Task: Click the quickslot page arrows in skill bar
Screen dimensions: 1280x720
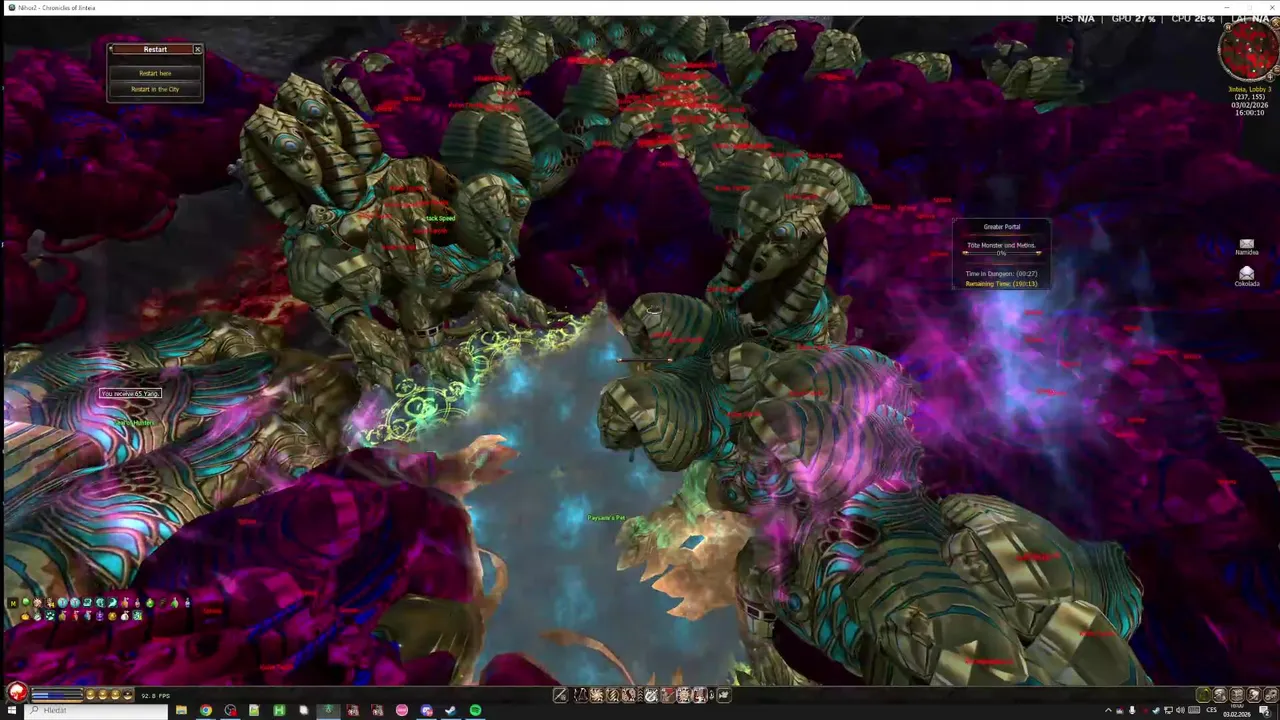Action: point(711,695)
